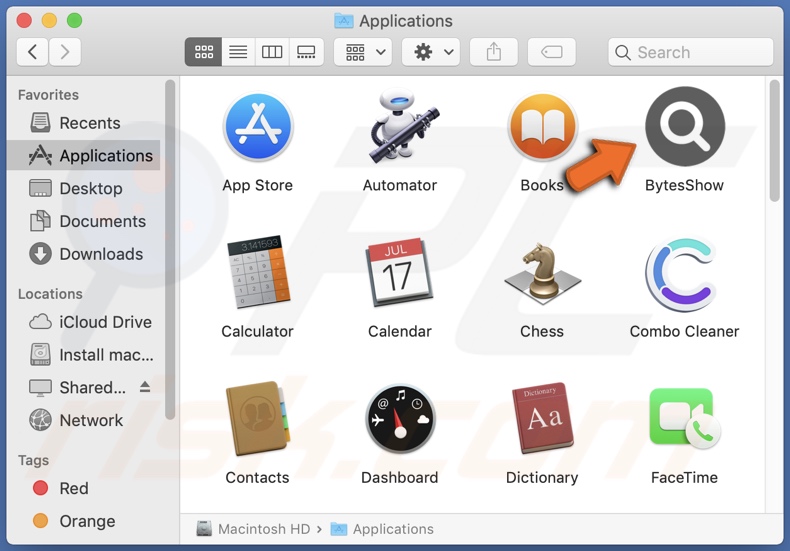
Task: Select the BytesShow magnifier icon
Action: [685, 126]
